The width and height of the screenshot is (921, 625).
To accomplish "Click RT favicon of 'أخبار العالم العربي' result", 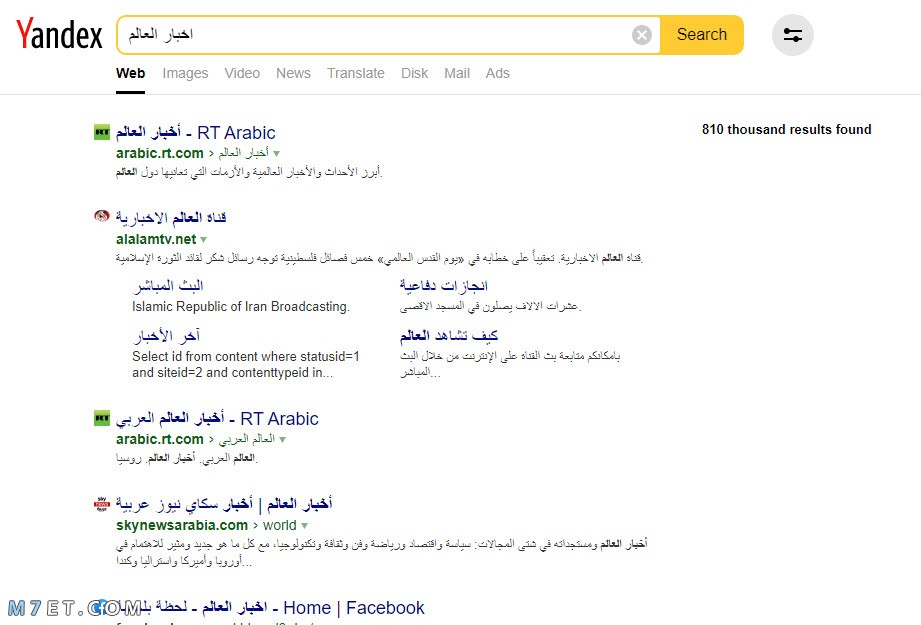I will tap(102, 419).
